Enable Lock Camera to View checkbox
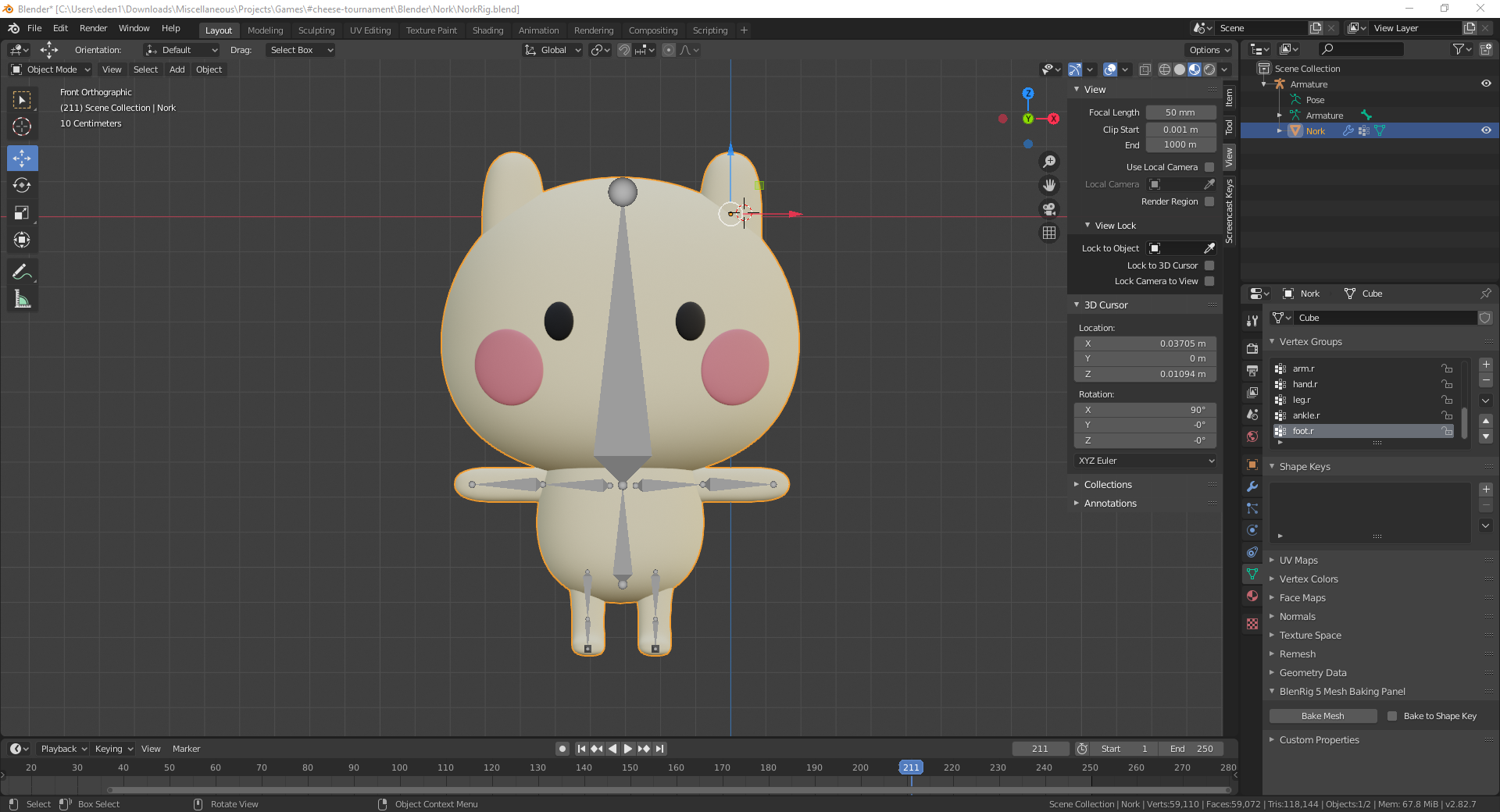 1209,281
